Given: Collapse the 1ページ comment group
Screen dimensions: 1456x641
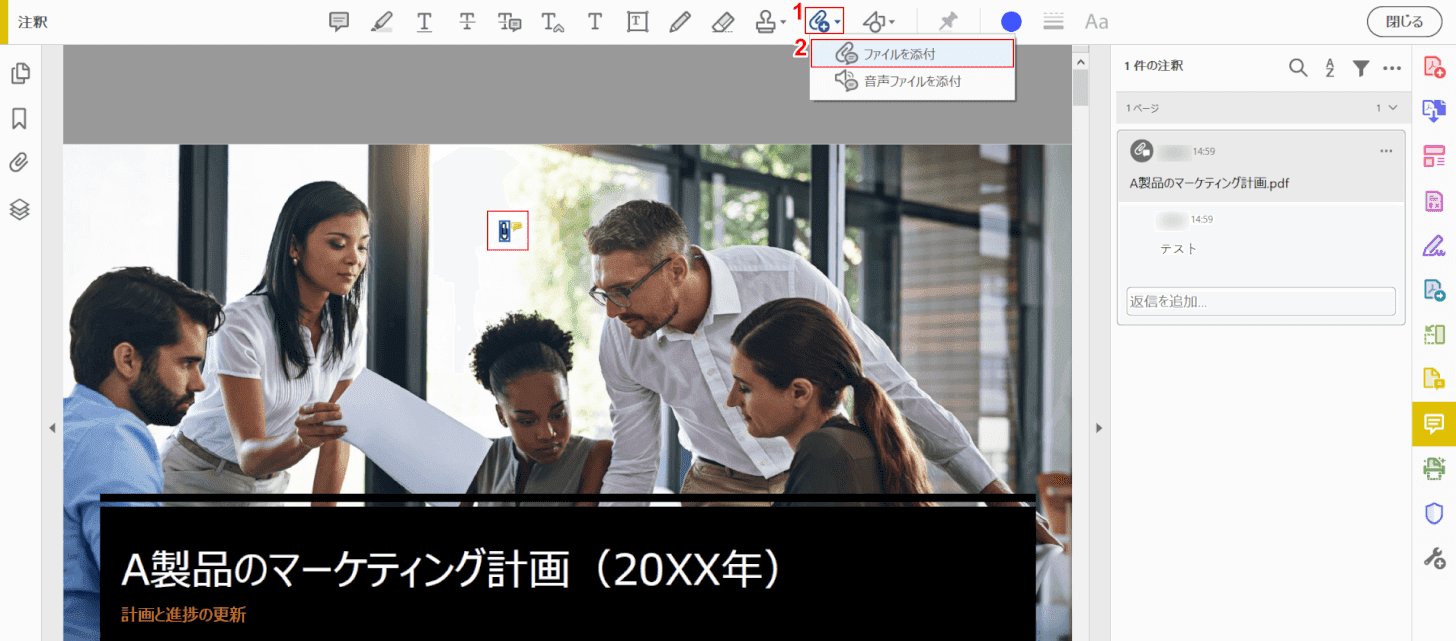Looking at the screenshot, I should pyautogui.click(x=1393, y=107).
